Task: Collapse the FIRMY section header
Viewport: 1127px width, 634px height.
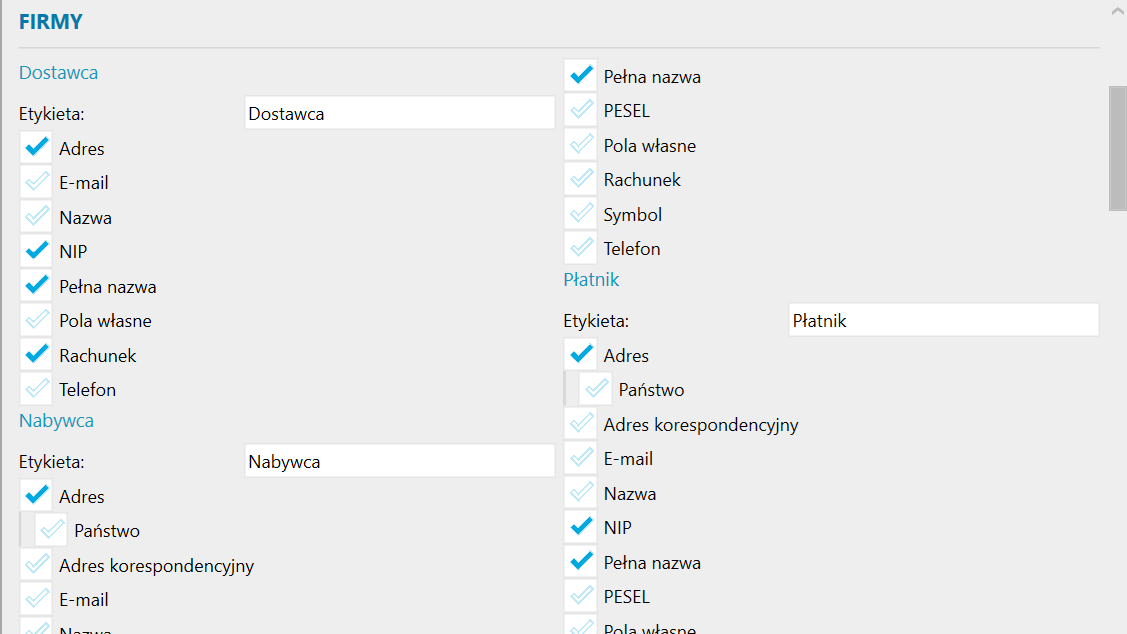Action: [51, 22]
